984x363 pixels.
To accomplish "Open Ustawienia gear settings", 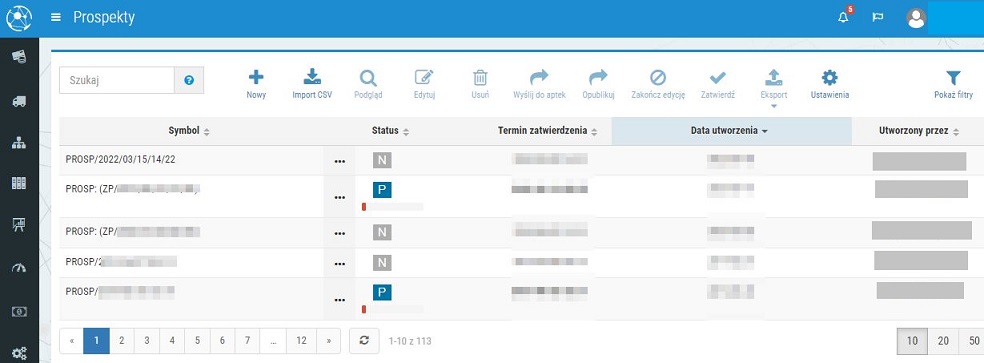I will 830,85.
